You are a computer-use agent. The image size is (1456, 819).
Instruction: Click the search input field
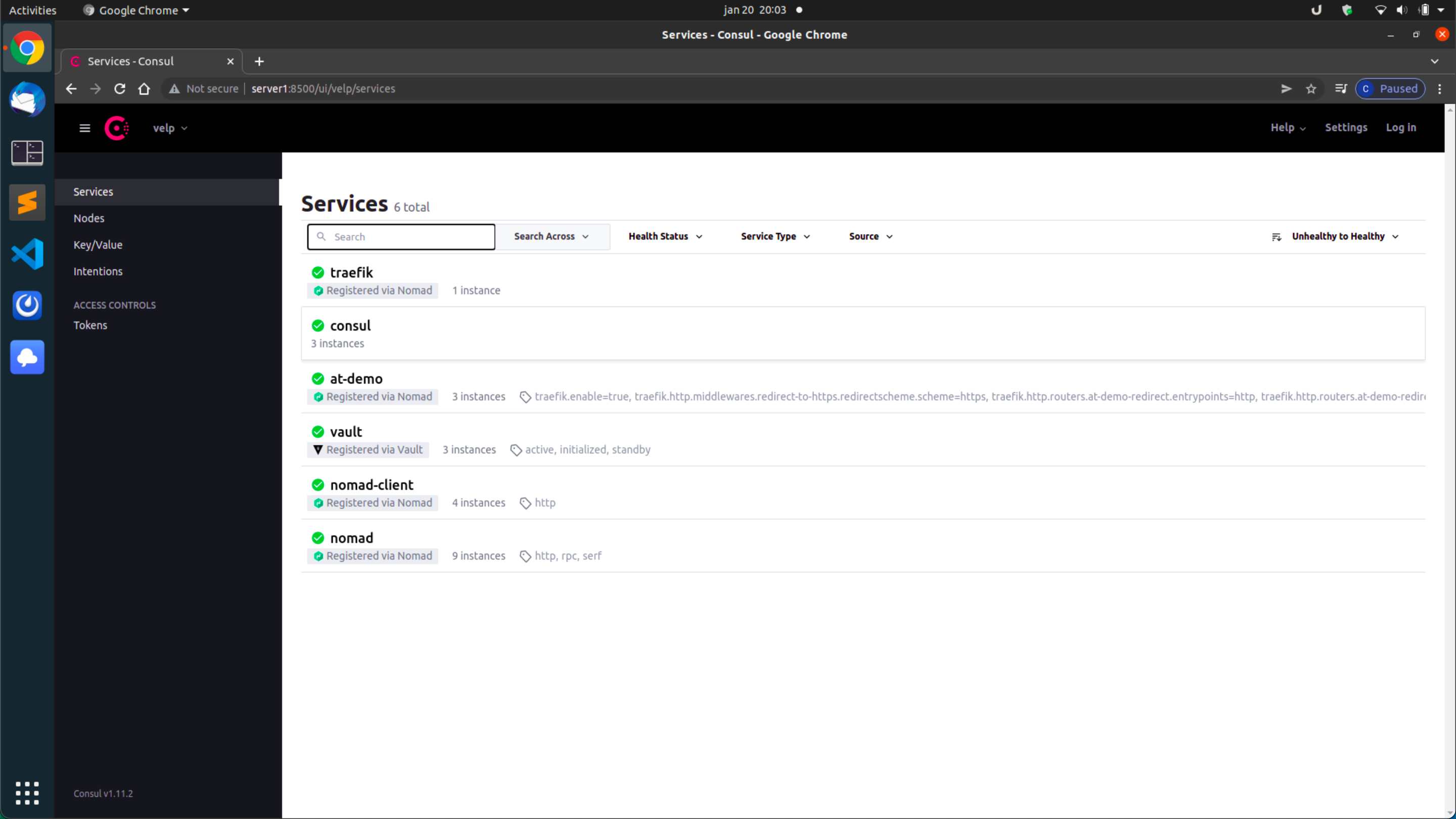pos(401,236)
